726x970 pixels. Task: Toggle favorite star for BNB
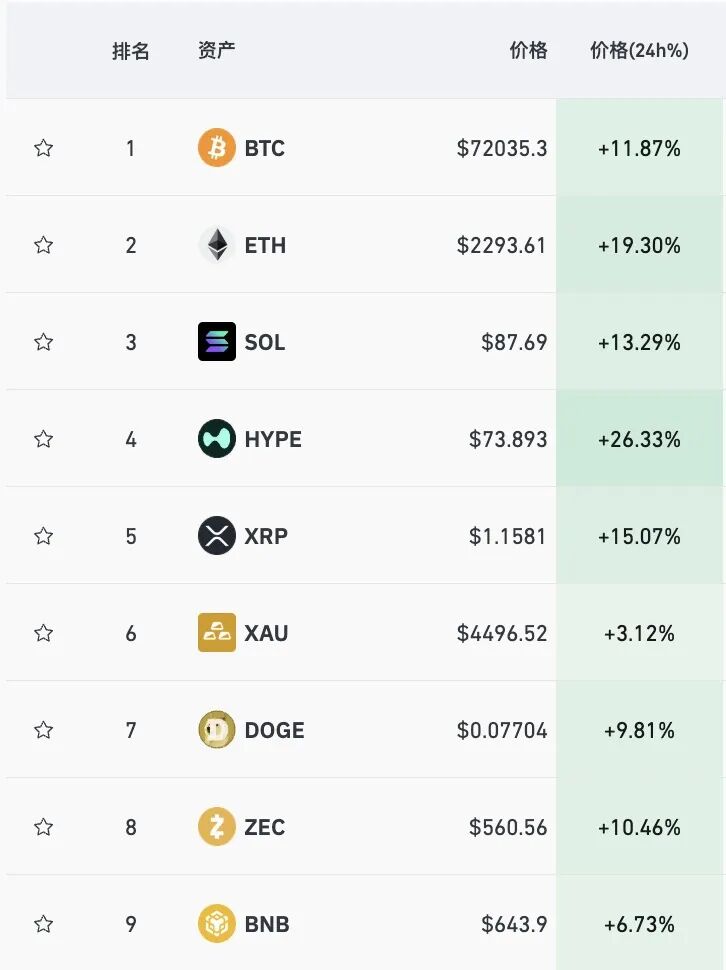(43, 924)
